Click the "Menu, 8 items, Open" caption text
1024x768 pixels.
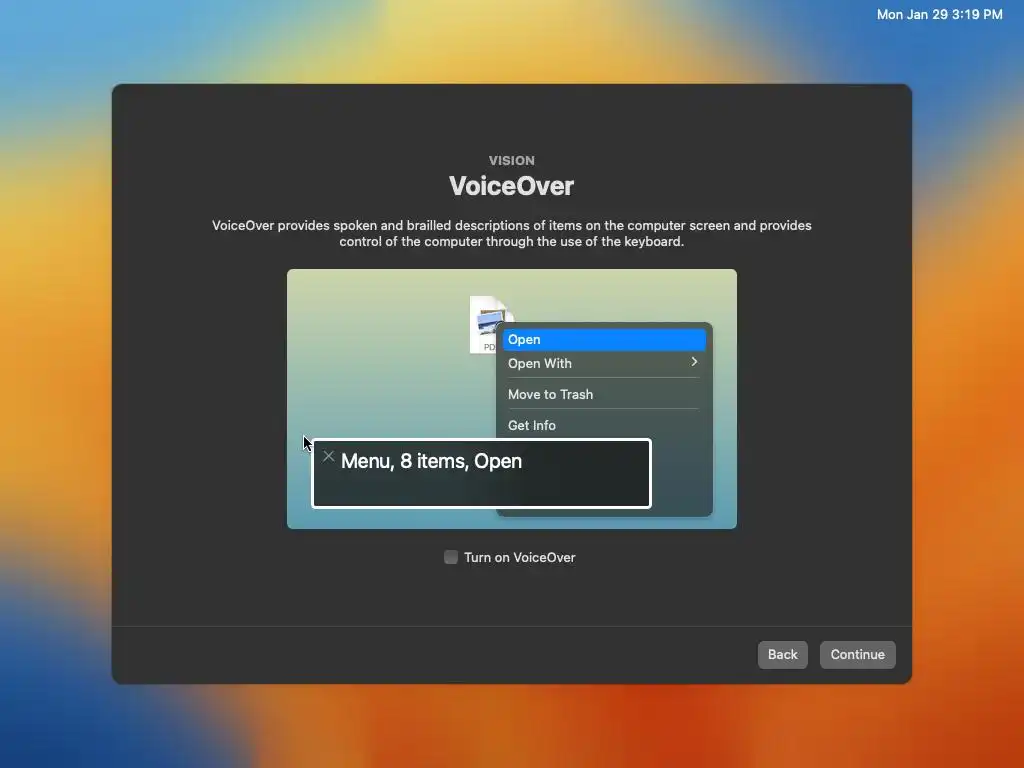(x=431, y=461)
